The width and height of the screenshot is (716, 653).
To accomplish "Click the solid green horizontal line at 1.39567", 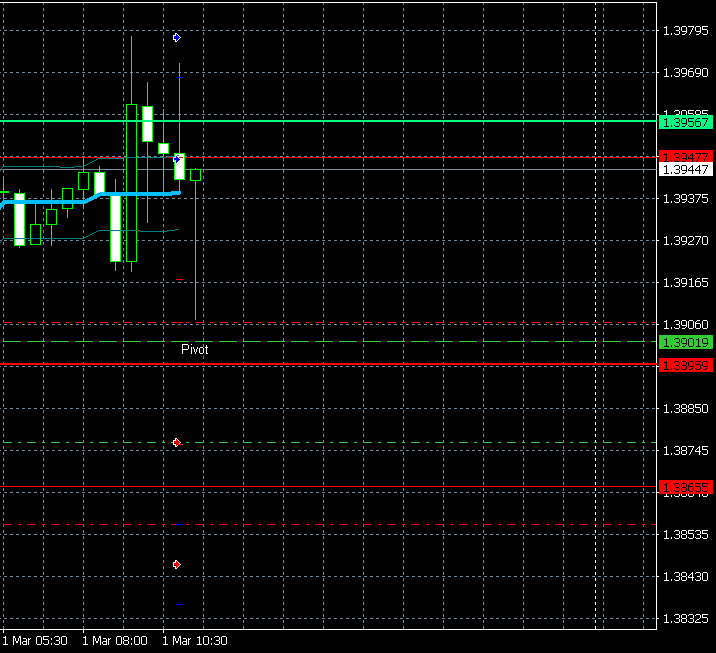I will (x=400, y=121).
